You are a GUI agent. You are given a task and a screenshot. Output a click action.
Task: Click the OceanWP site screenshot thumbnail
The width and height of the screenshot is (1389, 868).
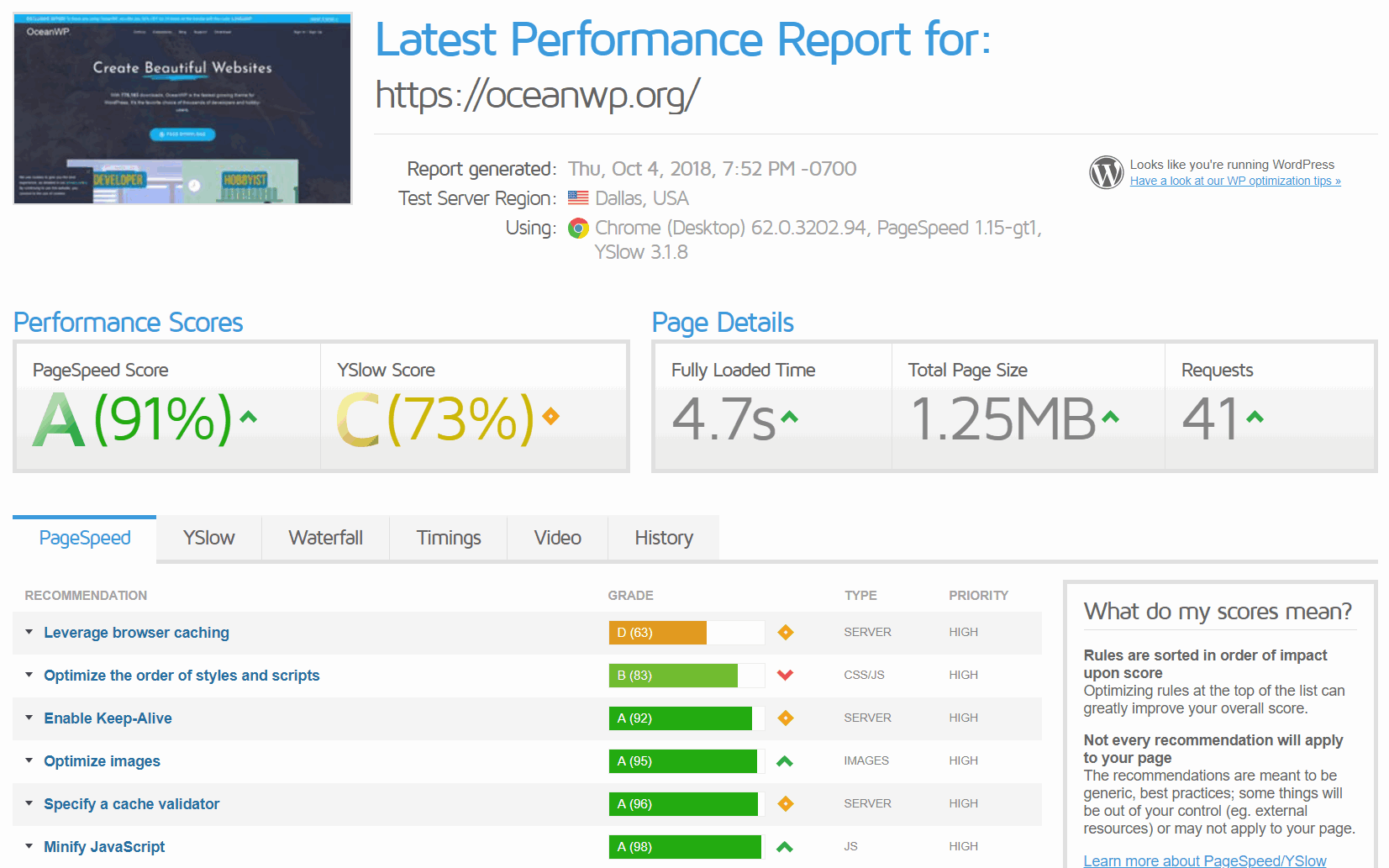(182, 108)
